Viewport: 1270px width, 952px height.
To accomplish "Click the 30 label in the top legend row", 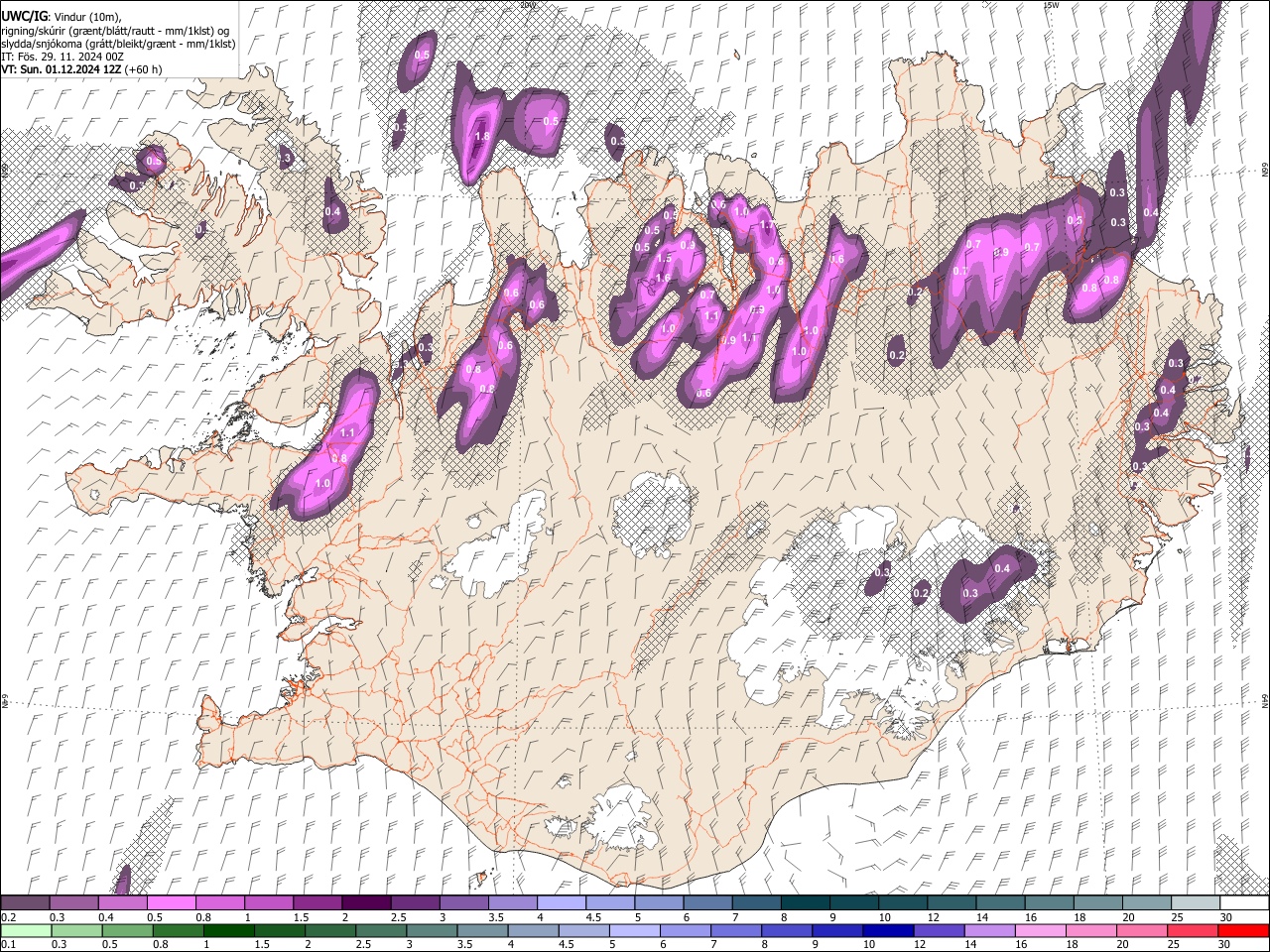I will (1226, 917).
